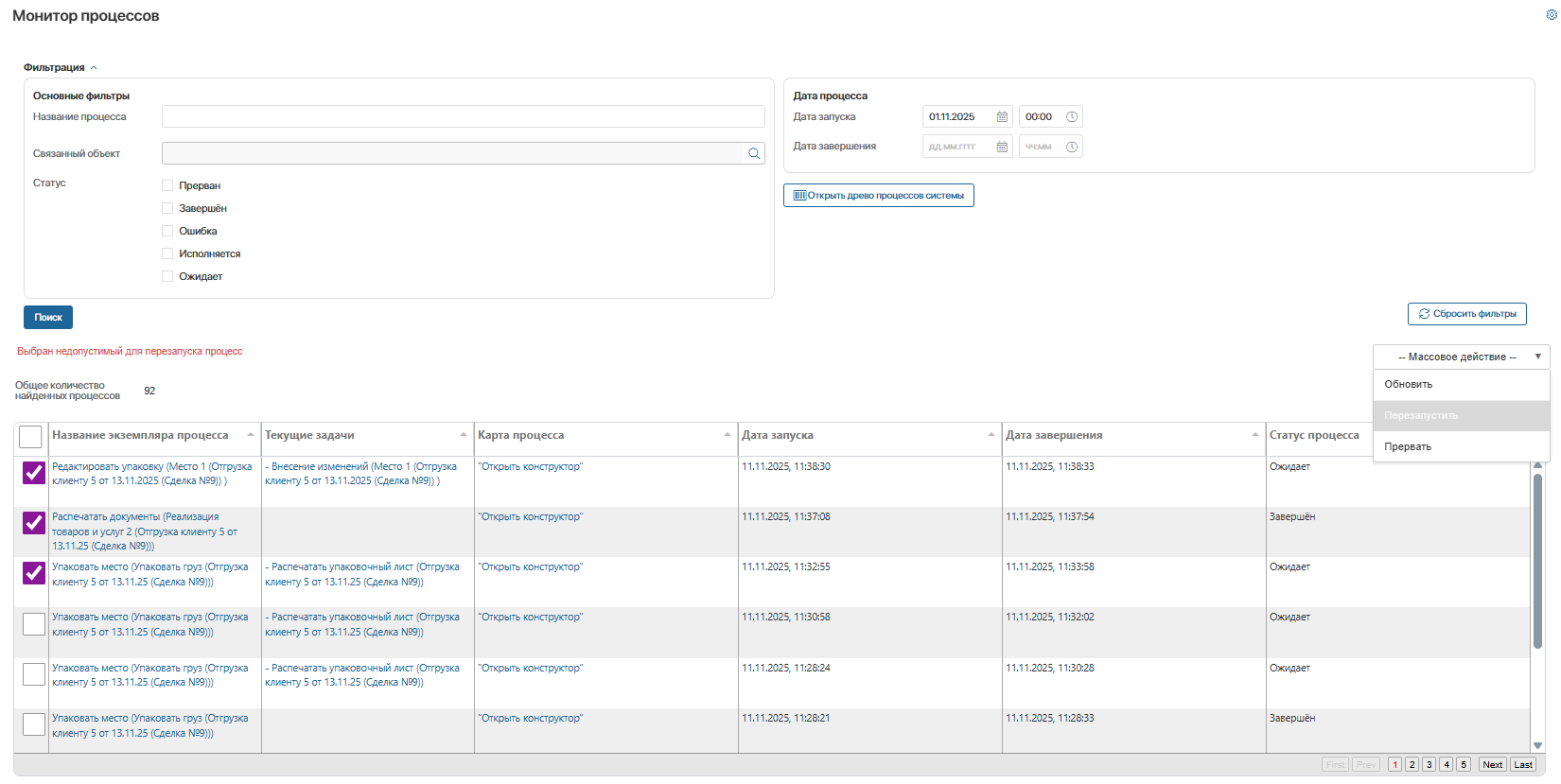Click the settings gear icon
The image size is (1561, 784).
1552,15
